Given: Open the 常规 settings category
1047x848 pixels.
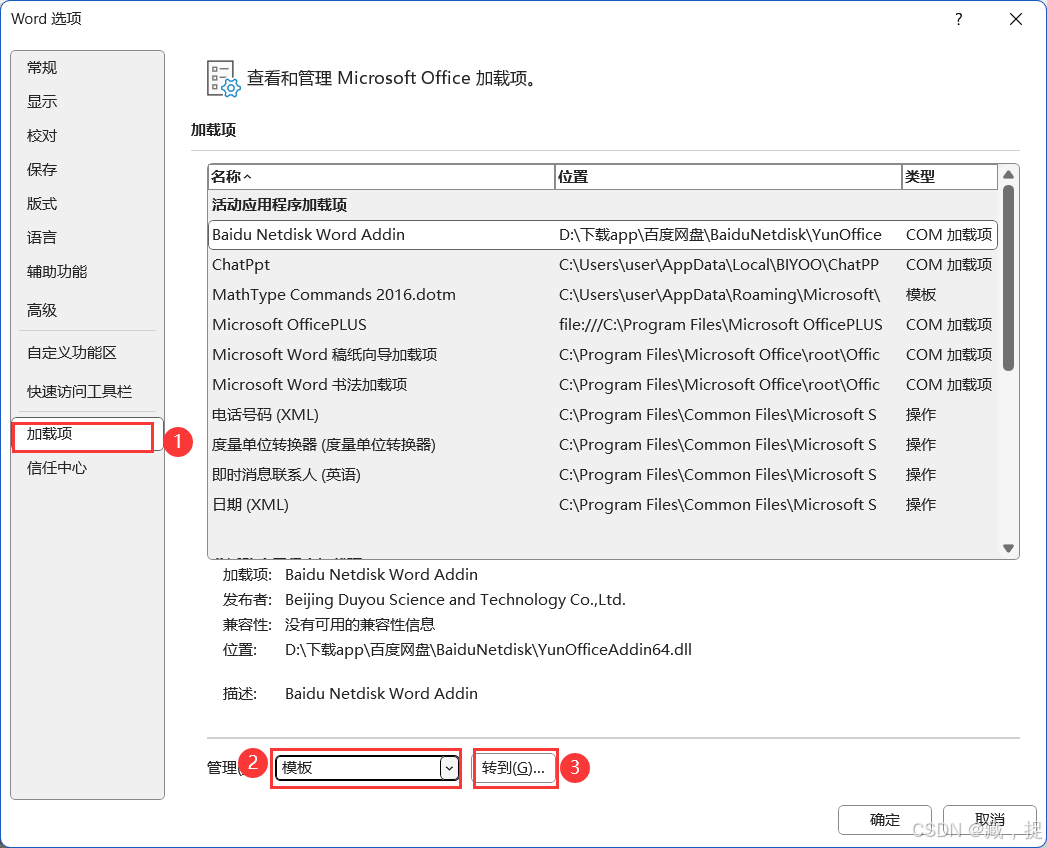Looking at the screenshot, I should (x=87, y=67).
